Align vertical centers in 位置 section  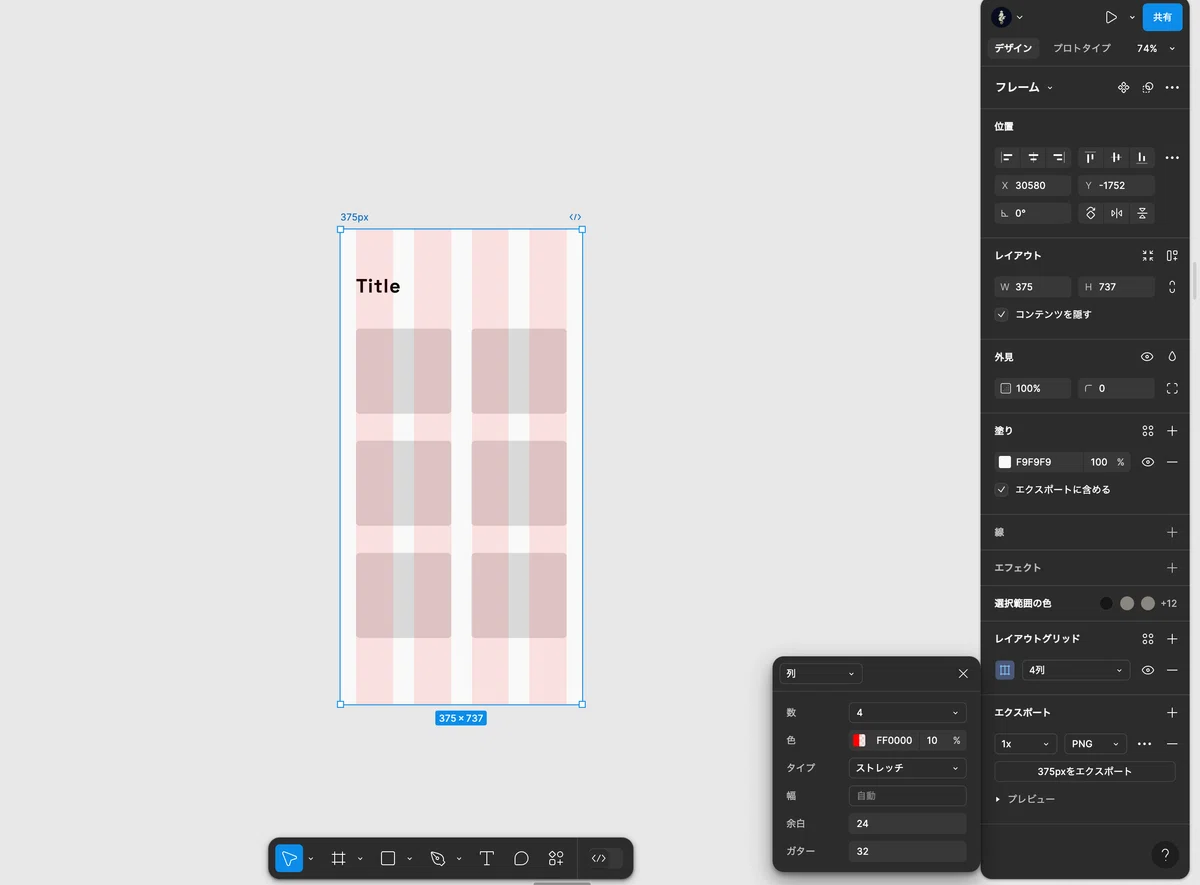(1116, 157)
